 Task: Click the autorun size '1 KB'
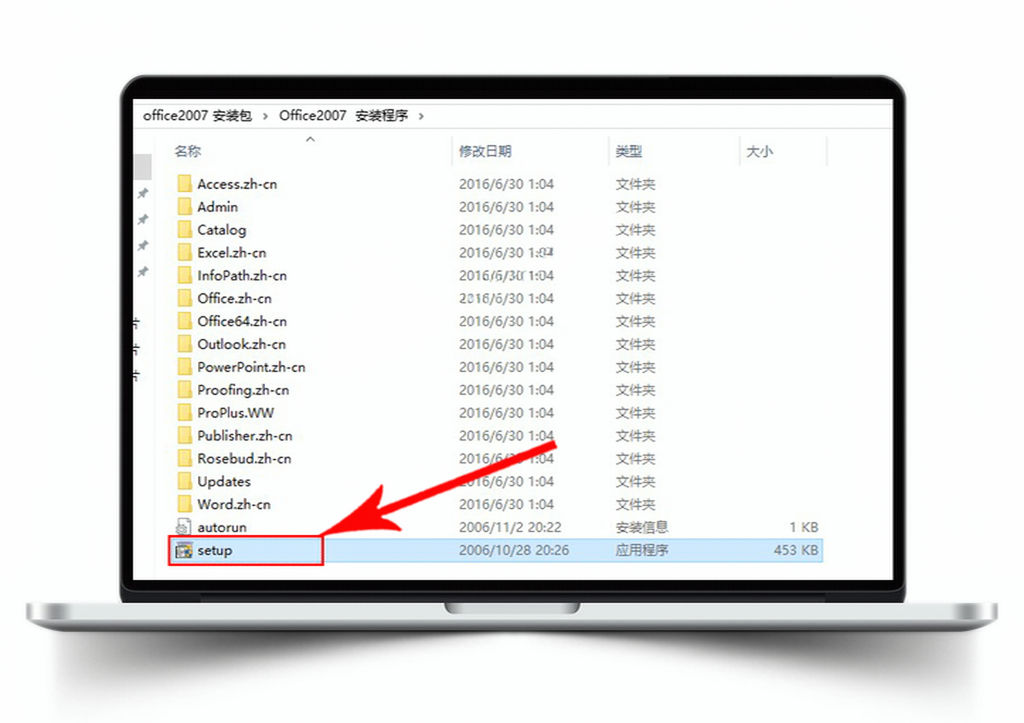(x=804, y=527)
